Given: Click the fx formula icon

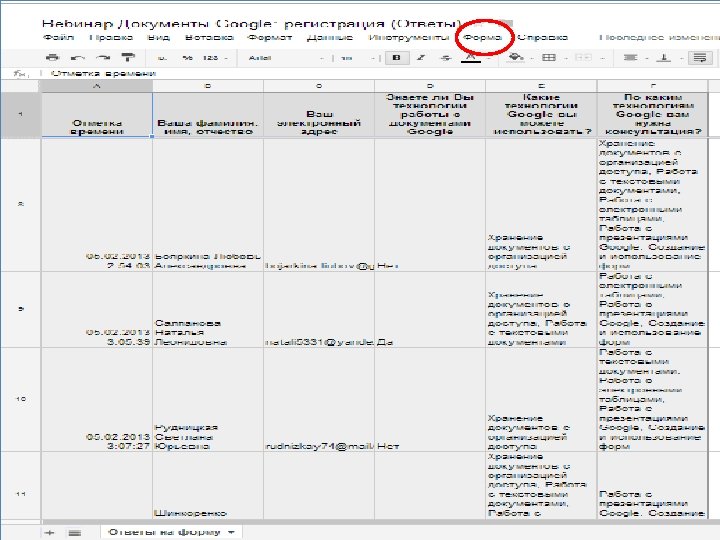Looking at the screenshot, I should point(19,73).
